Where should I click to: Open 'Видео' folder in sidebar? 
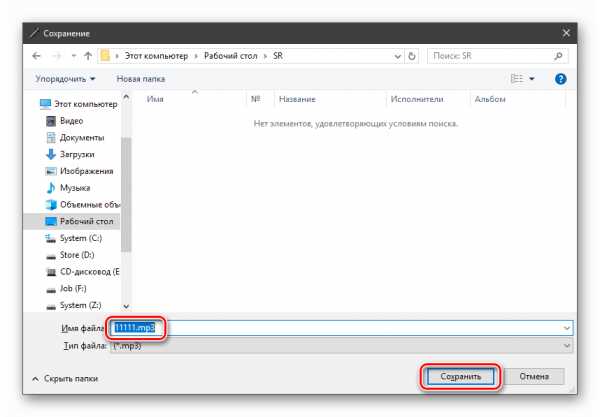pos(72,121)
